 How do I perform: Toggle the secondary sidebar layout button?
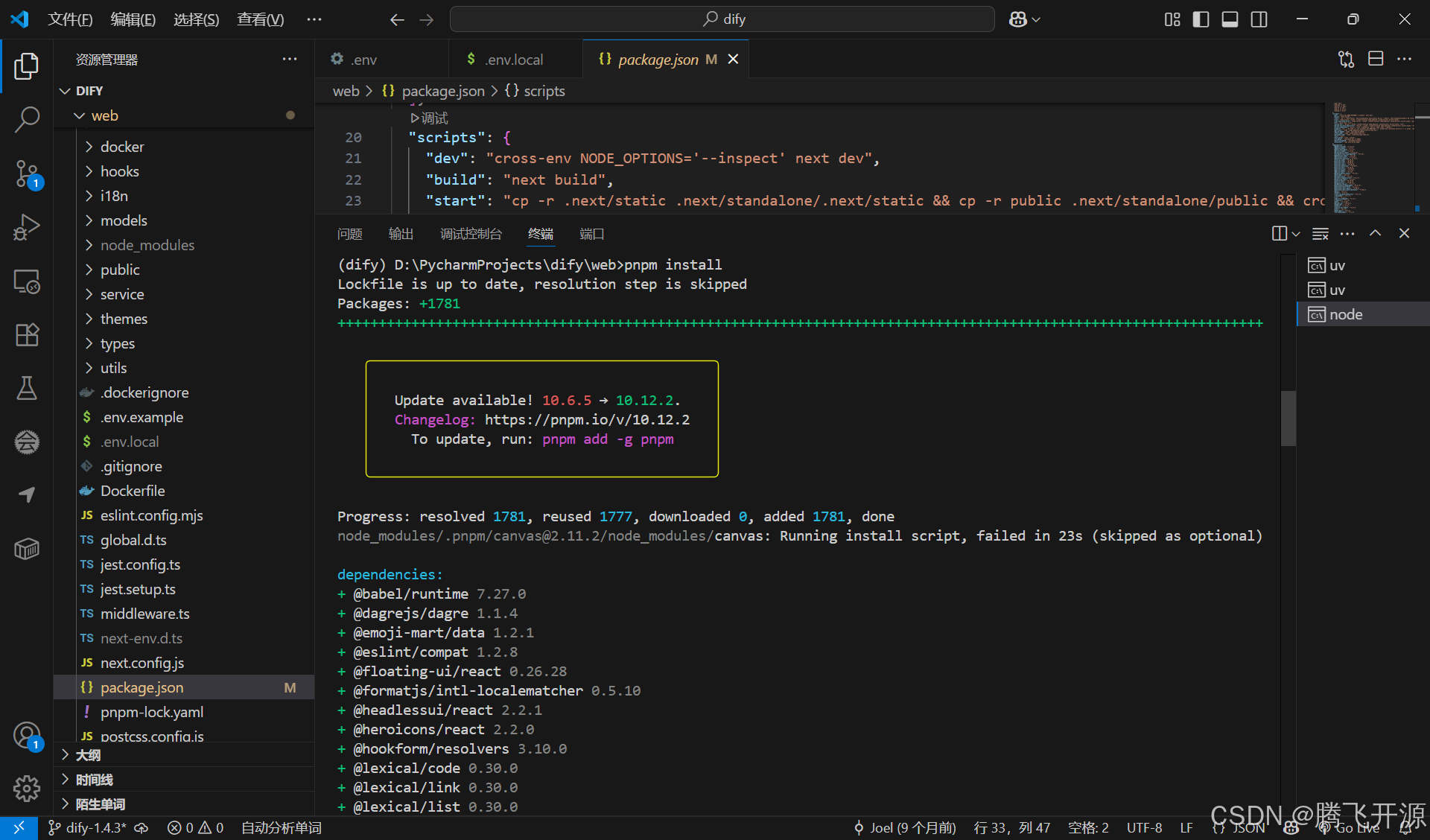(x=1259, y=19)
